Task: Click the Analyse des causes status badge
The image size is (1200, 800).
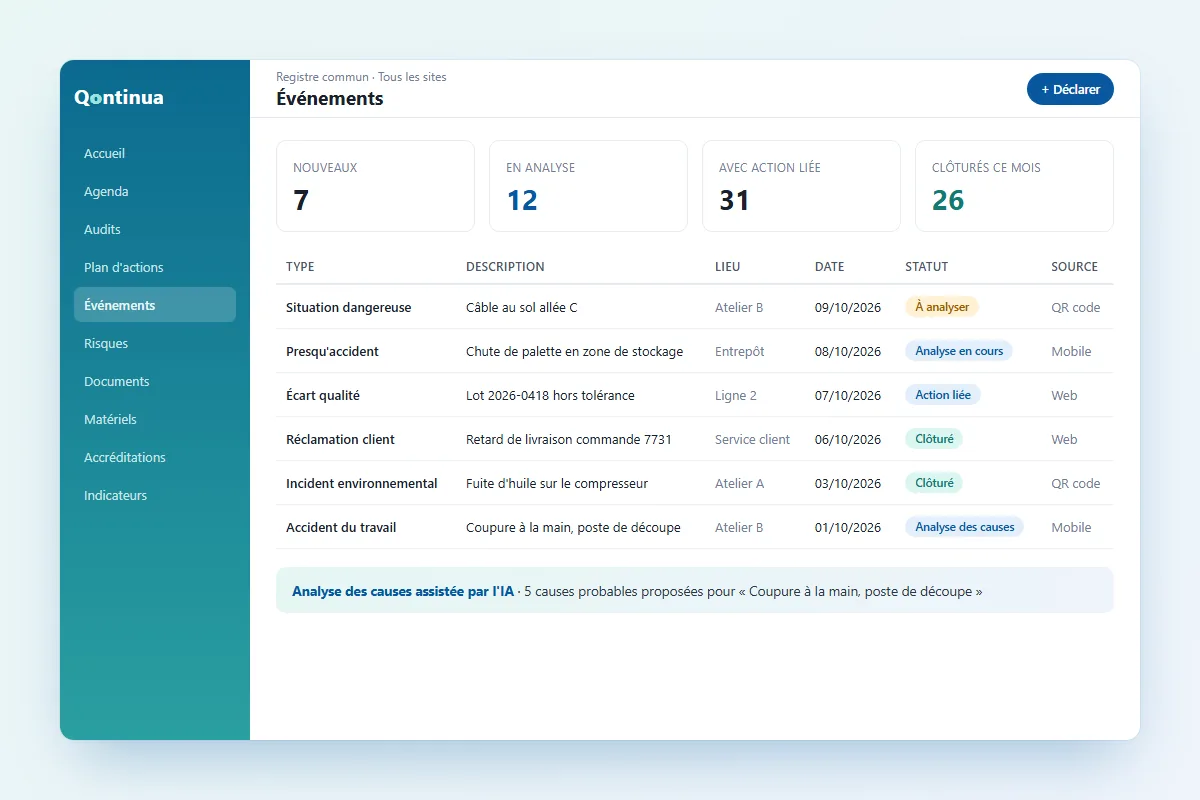Action: tap(964, 527)
